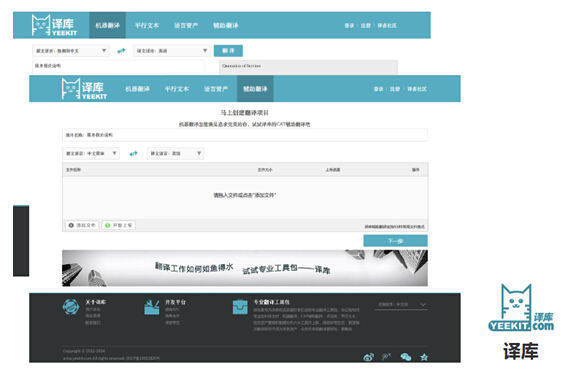The width and height of the screenshot is (561, 380).
Task: Click the 添加文件 add file button
Action: click(x=82, y=225)
